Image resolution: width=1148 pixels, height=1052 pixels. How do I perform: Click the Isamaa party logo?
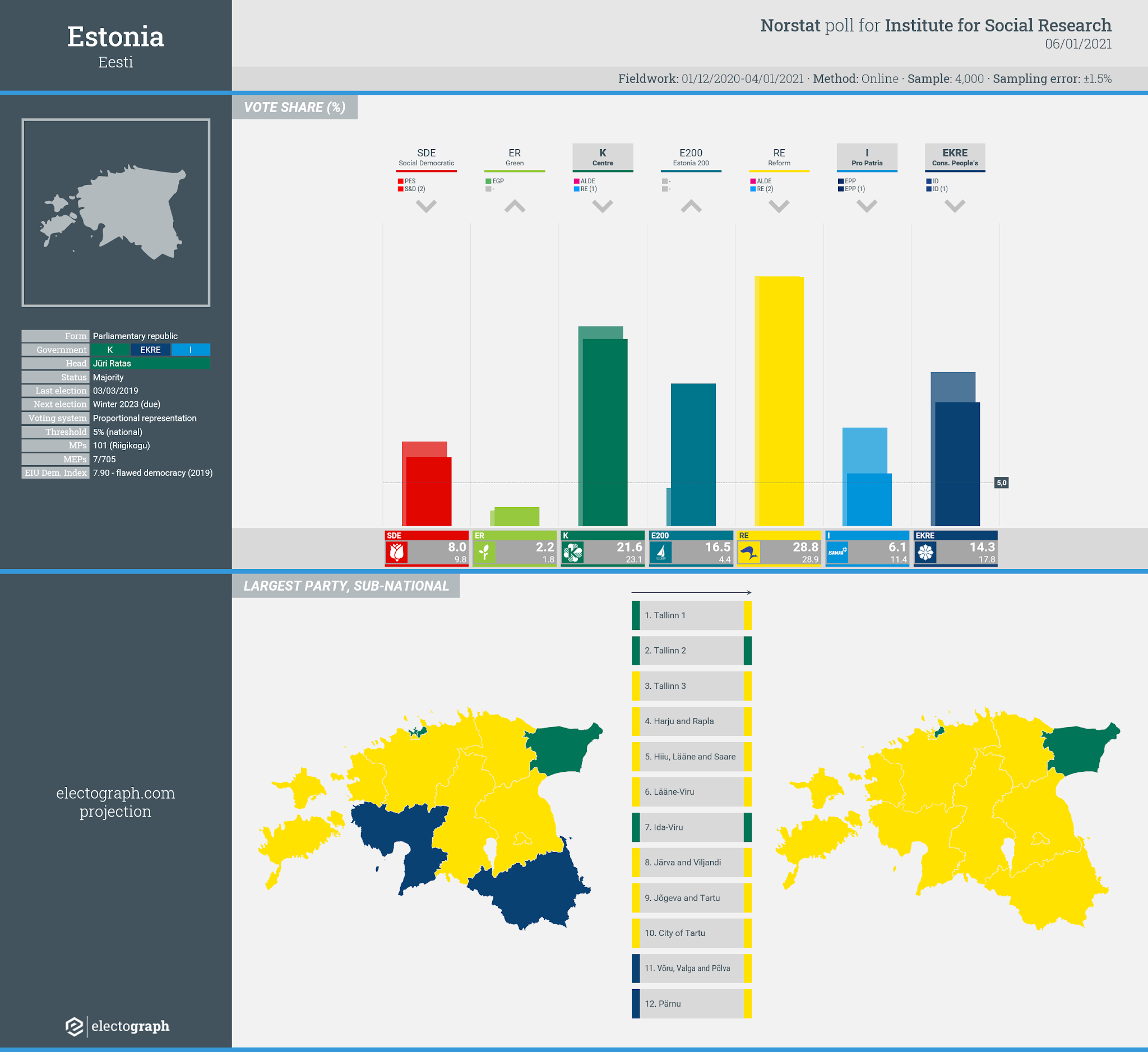point(837,552)
